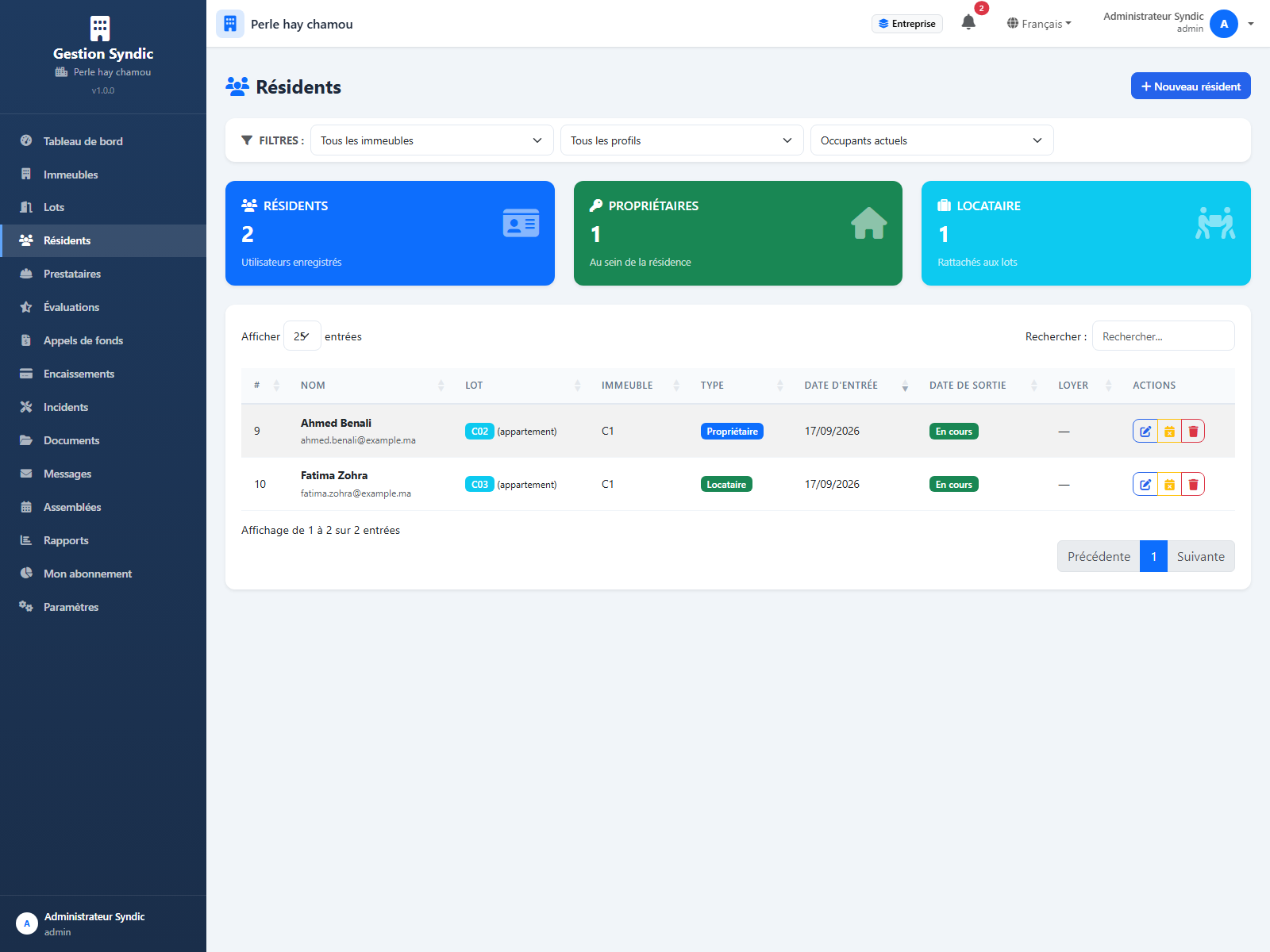Delete resident Fatima Zohra
This screenshot has height=952, width=1270.
pos(1193,484)
